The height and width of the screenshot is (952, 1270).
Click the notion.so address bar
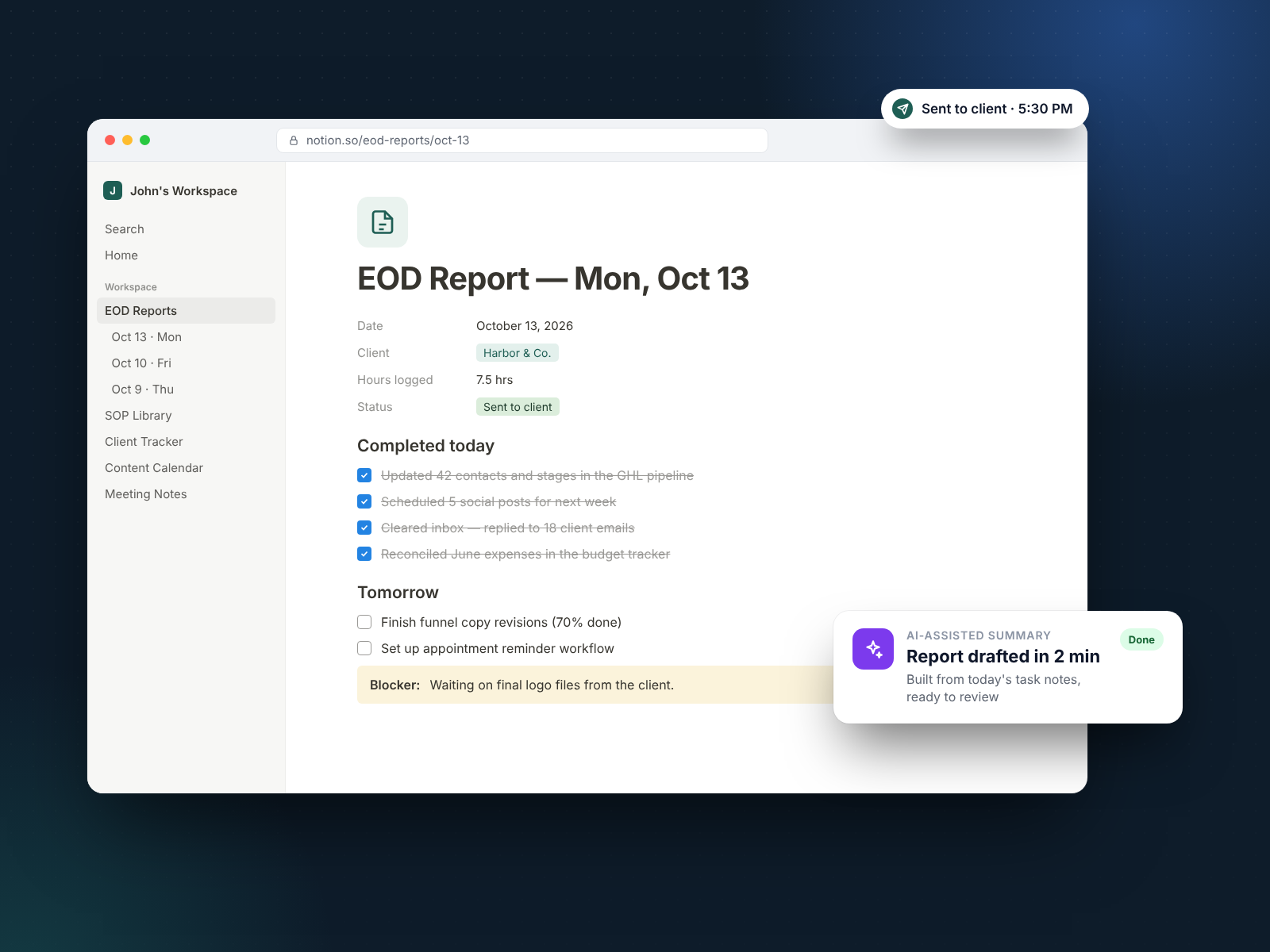(x=522, y=140)
